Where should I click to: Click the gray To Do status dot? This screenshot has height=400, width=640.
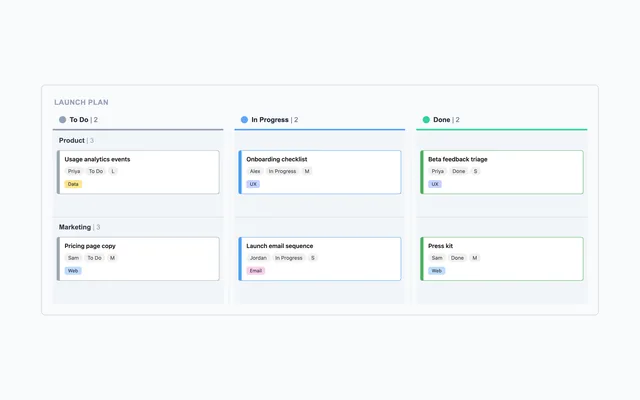[62, 120]
